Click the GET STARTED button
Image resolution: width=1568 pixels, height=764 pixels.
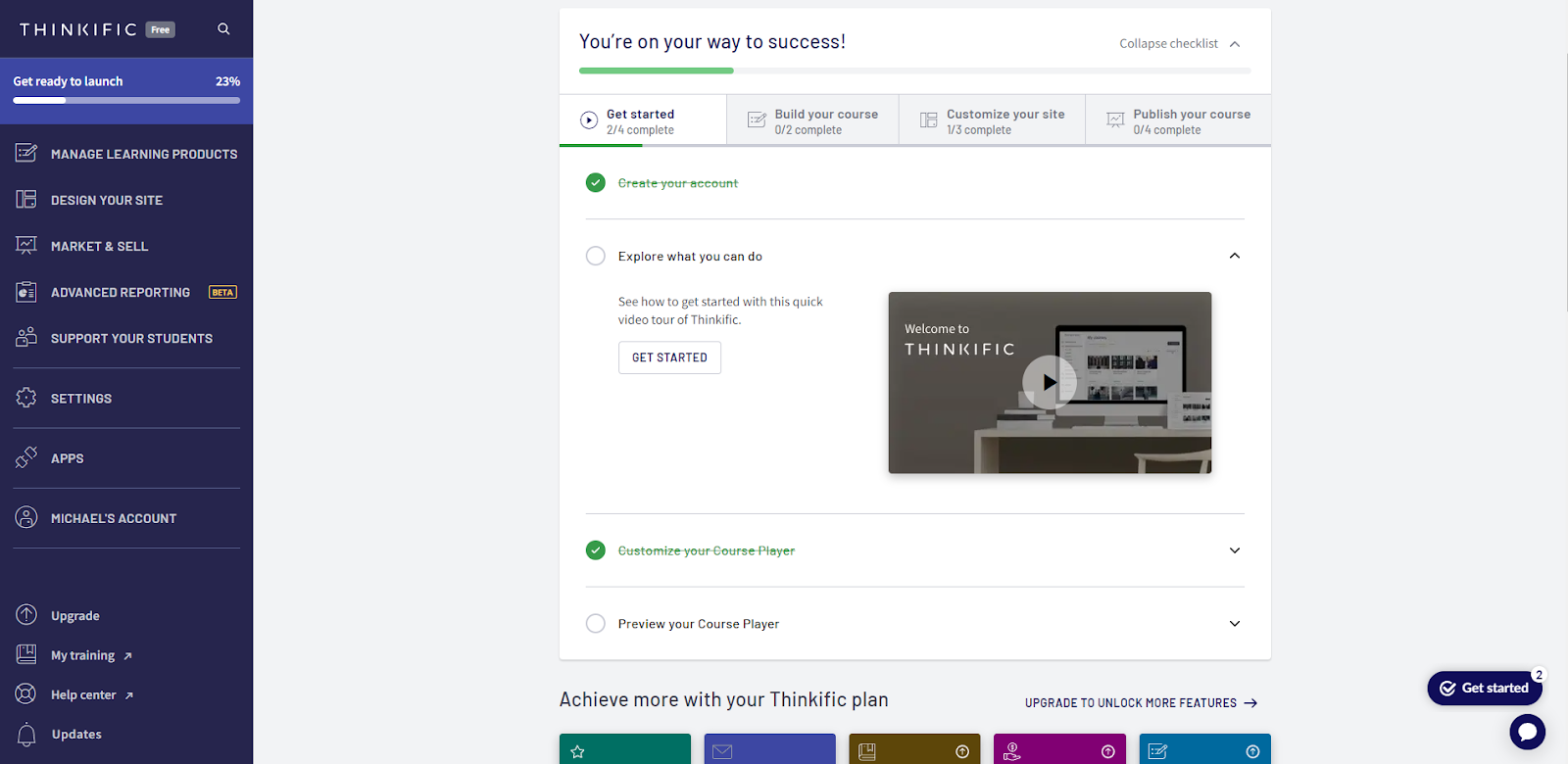(669, 358)
